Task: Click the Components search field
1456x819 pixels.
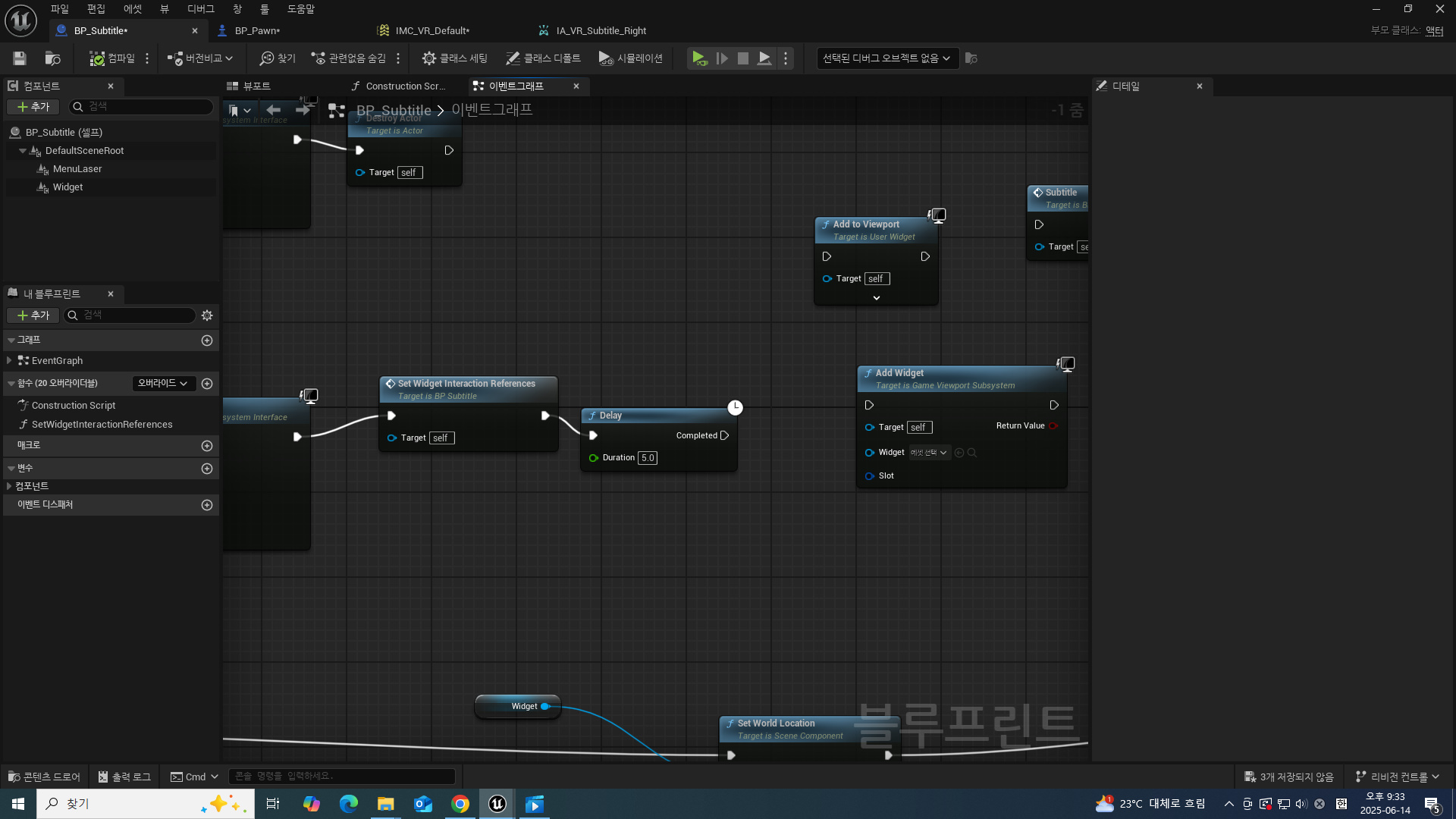Action: pyautogui.click(x=142, y=107)
